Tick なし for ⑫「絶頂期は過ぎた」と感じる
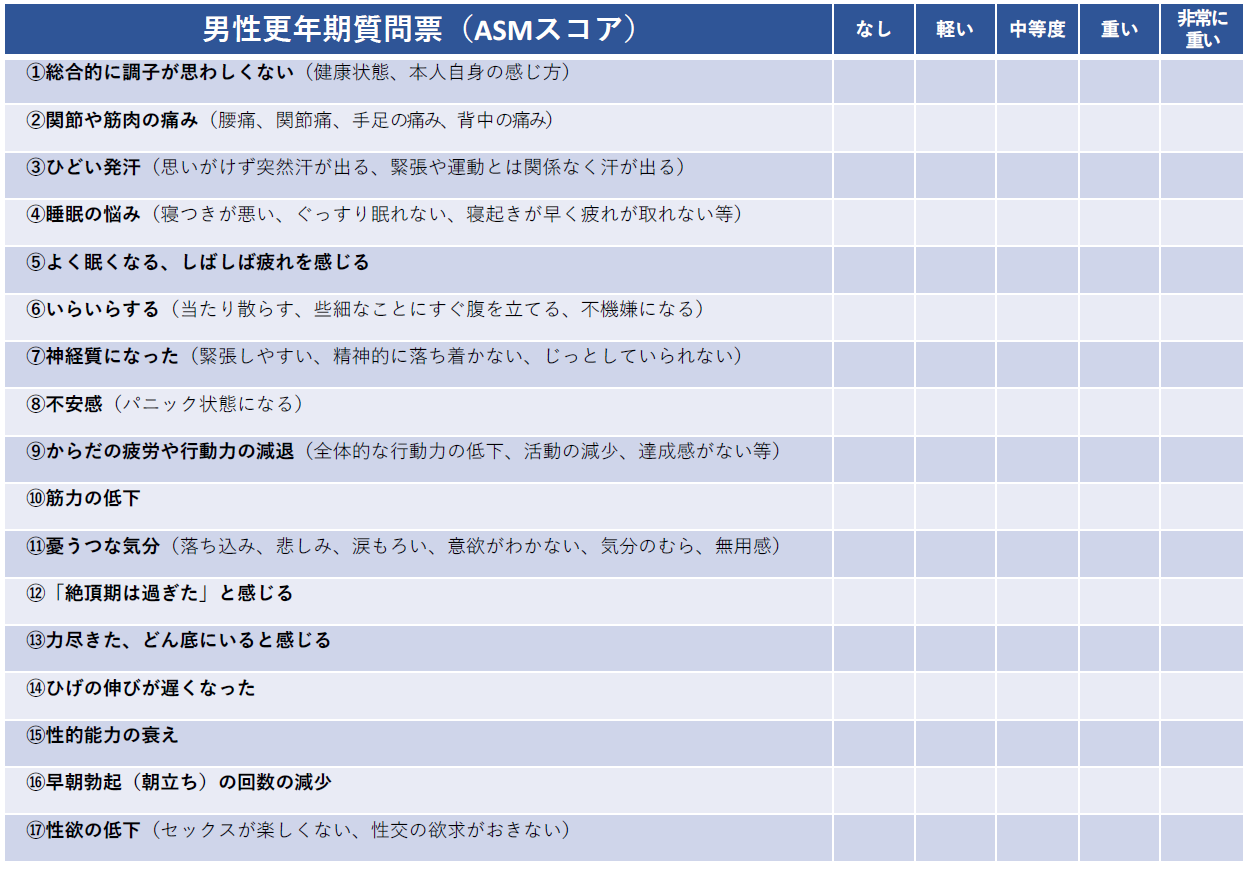This screenshot has width=1252, height=869. tap(873, 601)
